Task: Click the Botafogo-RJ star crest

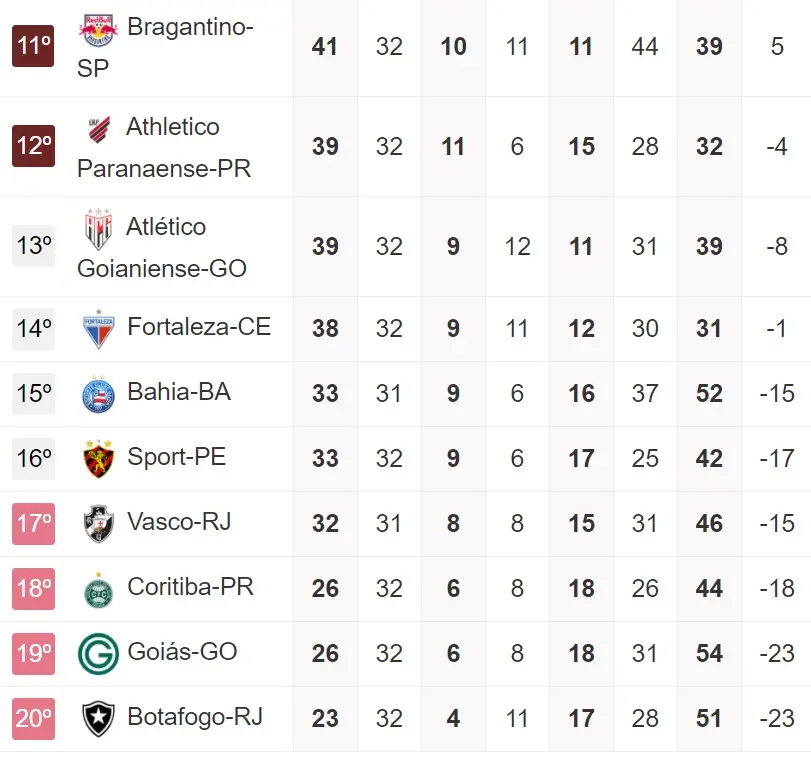Action: (98, 719)
